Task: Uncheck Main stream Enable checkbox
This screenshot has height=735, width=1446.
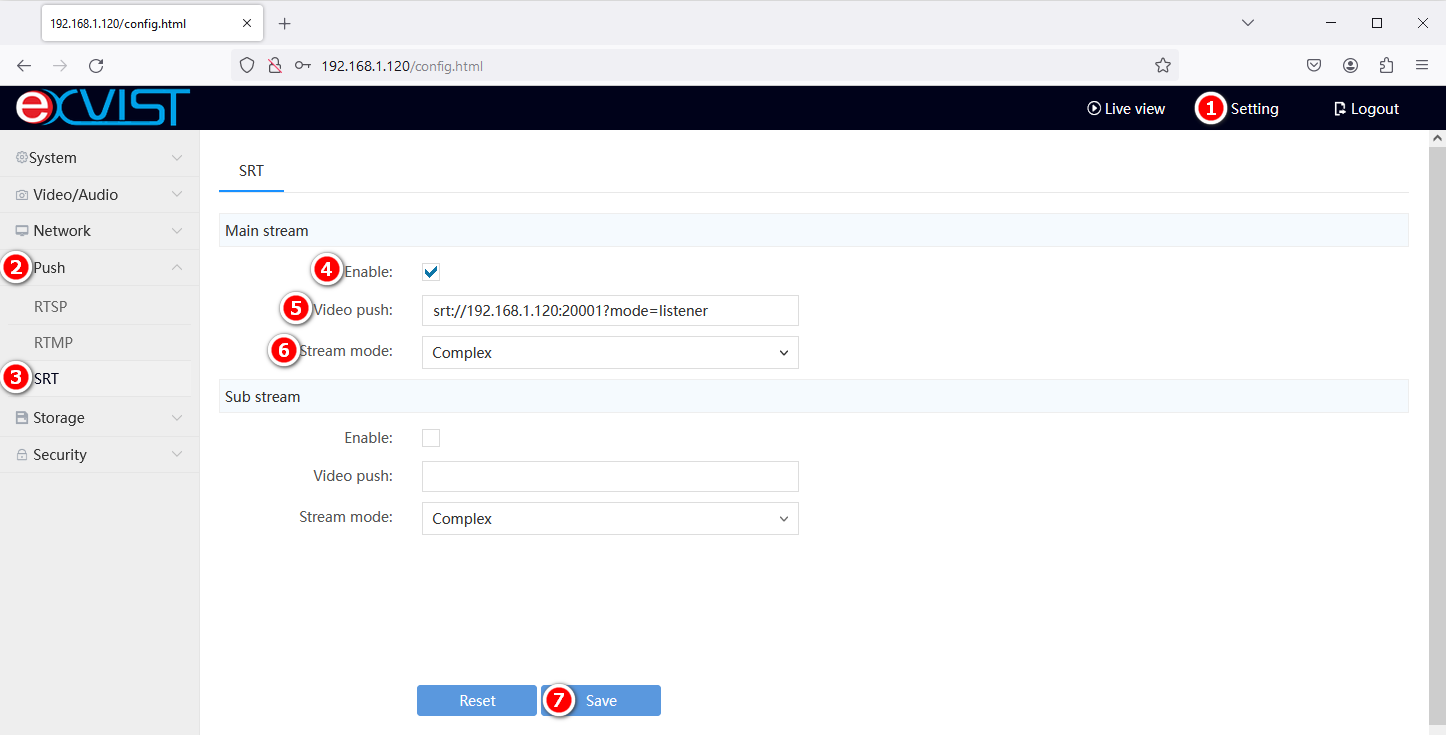Action: tap(431, 272)
